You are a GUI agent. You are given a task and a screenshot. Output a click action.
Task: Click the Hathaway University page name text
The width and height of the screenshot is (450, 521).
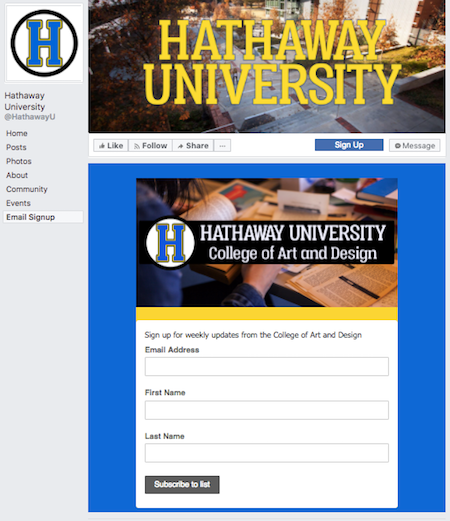coord(24,101)
